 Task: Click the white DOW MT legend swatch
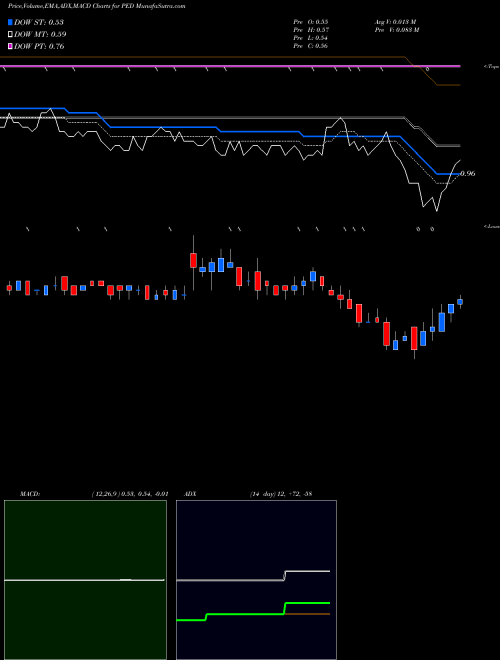tap(10, 34)
